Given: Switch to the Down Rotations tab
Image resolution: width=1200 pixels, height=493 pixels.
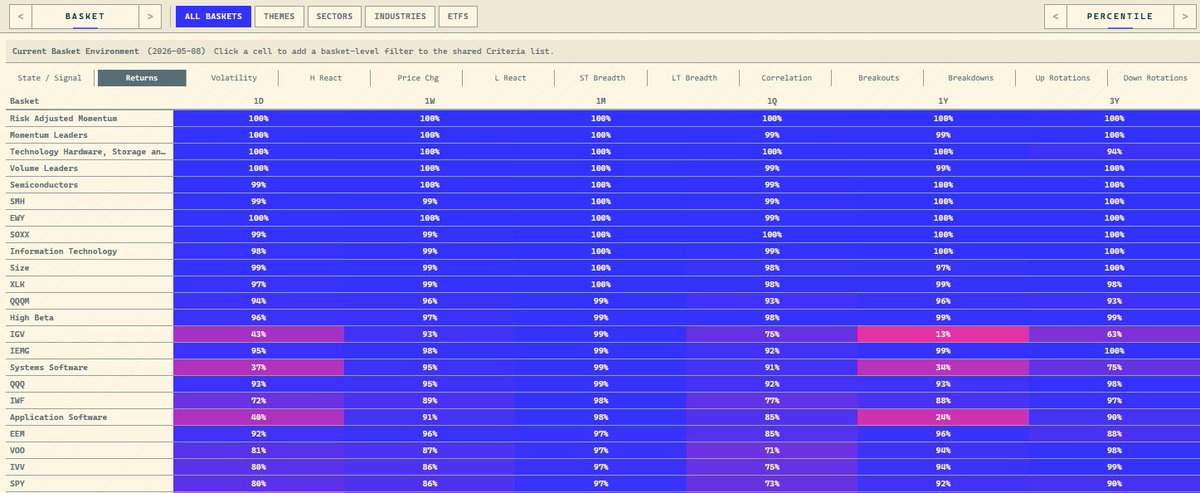Looking at the screenshot, I should 1155,78.
